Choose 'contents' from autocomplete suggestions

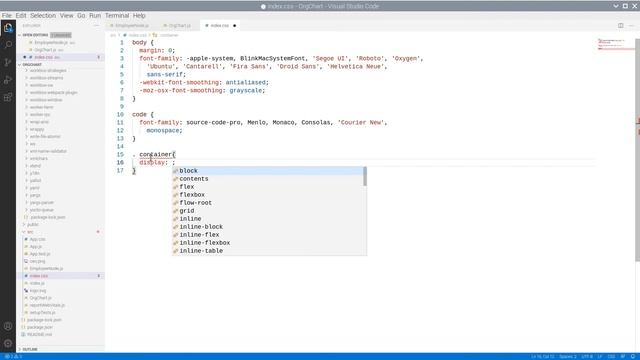(x=268, y=179)
